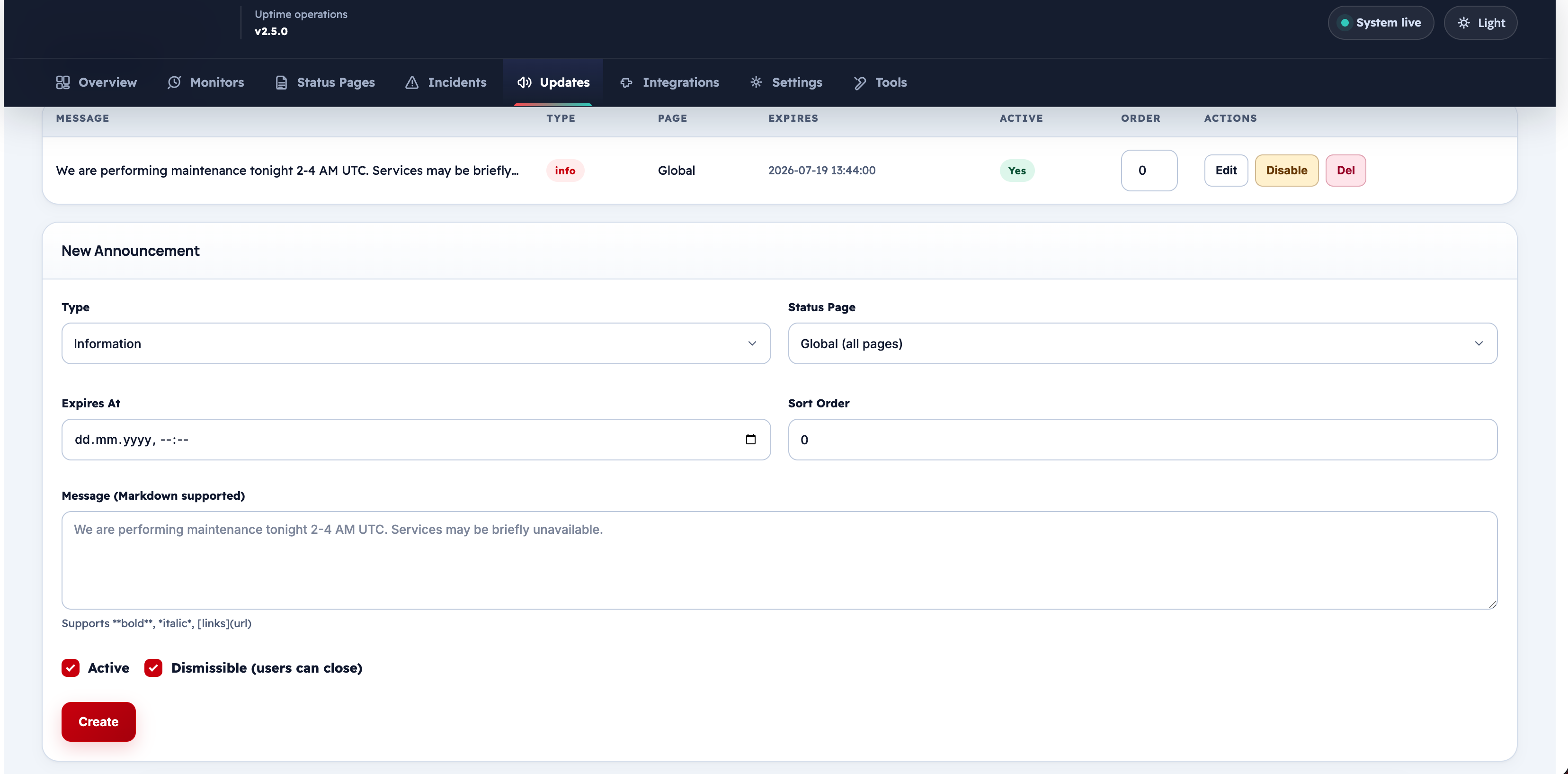Image resolution: width=1568 pixels, height=774 pixels.
Task: Select the Updates tab
Action: (552, 82)
